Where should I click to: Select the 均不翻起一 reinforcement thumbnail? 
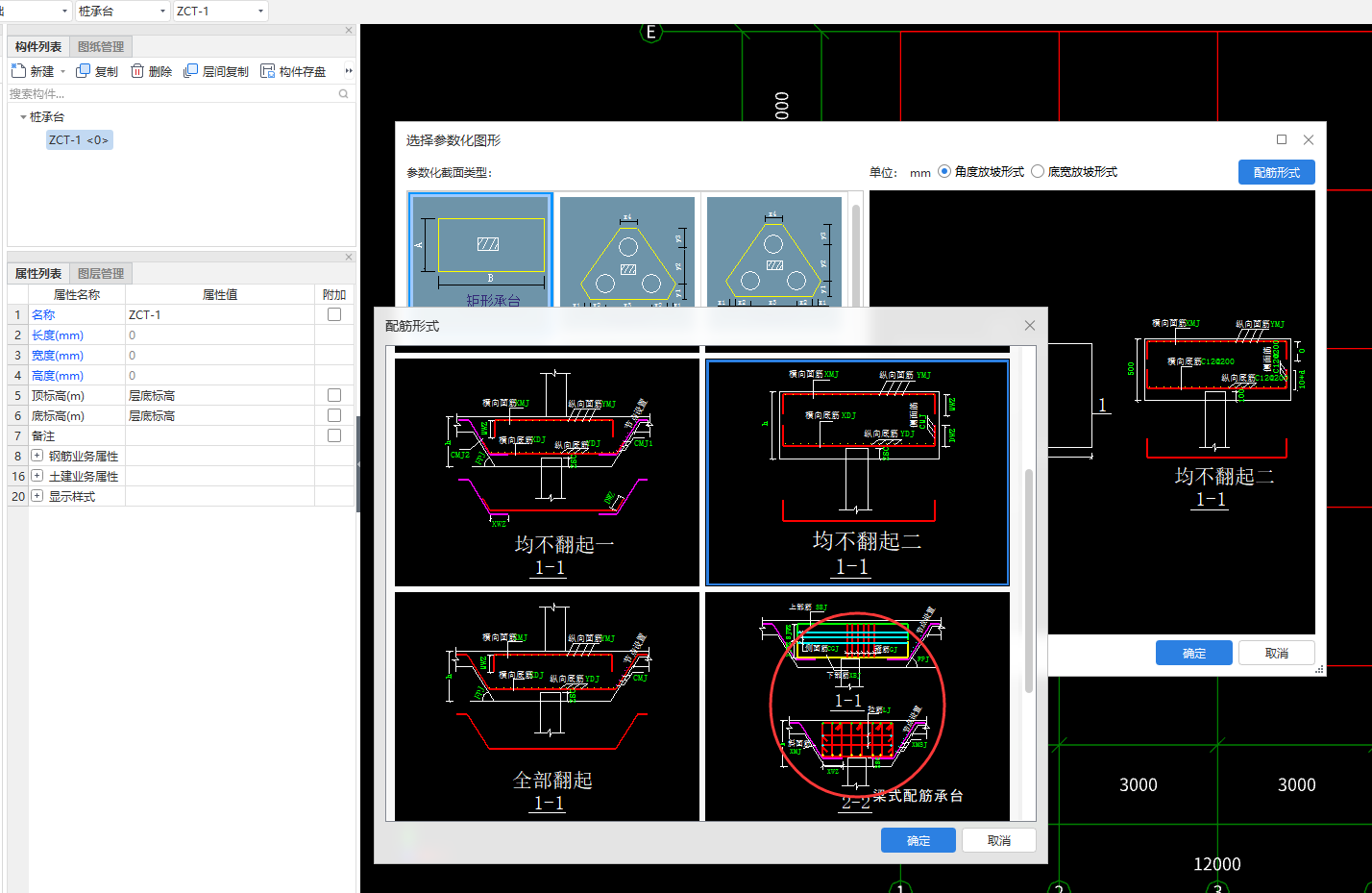tap(548, 472)
